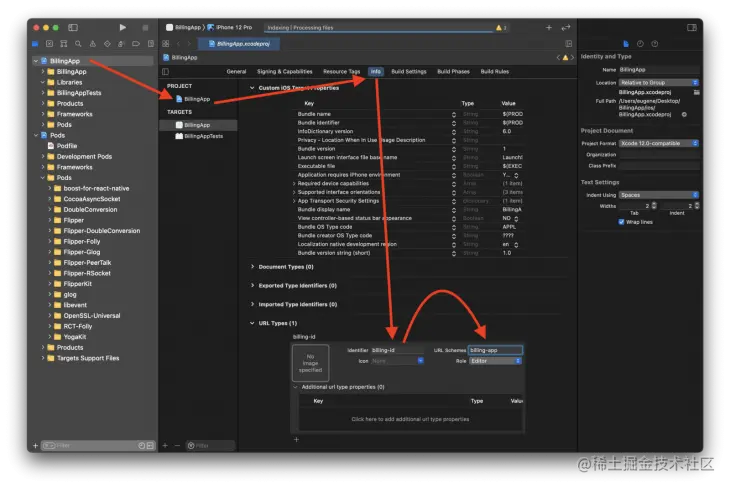Focus the URL Schemes field
The image size is (730, 488).
pyautogui.click(x=495, y=350)
